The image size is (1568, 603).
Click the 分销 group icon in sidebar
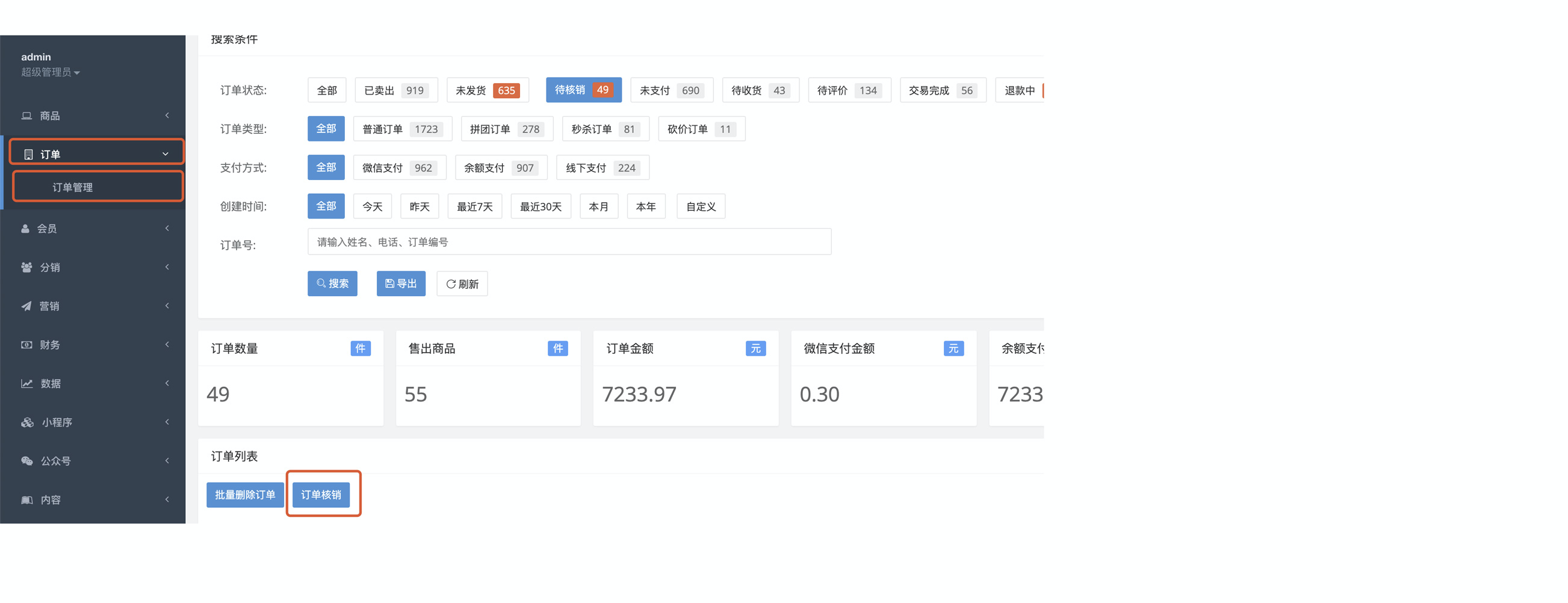[x=26, y=267]
